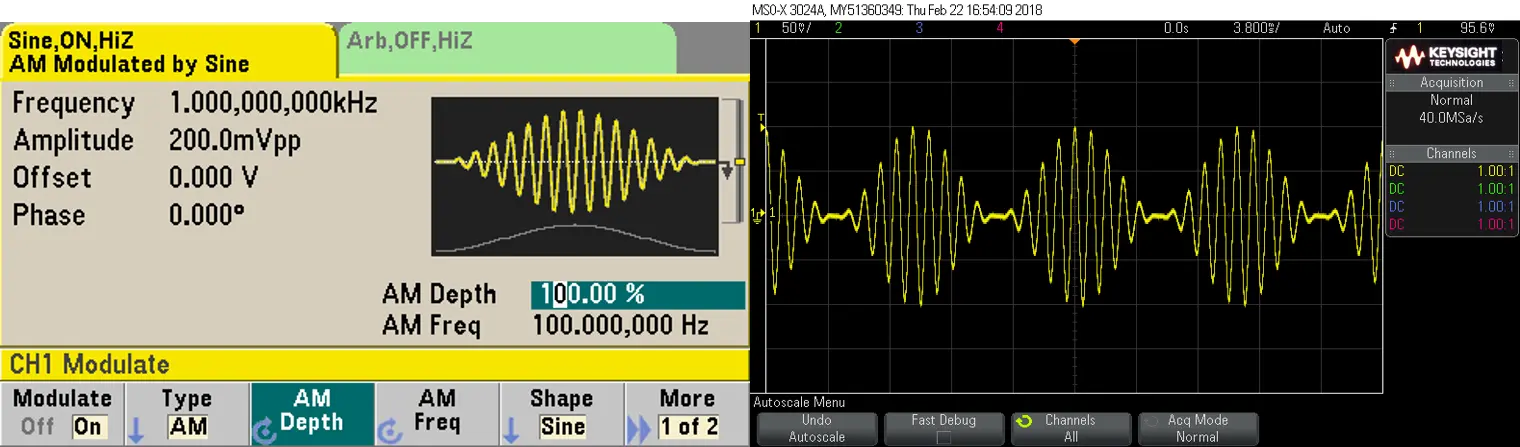Select the channel 1 indicator in scope header
1520x447 pixels.
tap(757, 29)
